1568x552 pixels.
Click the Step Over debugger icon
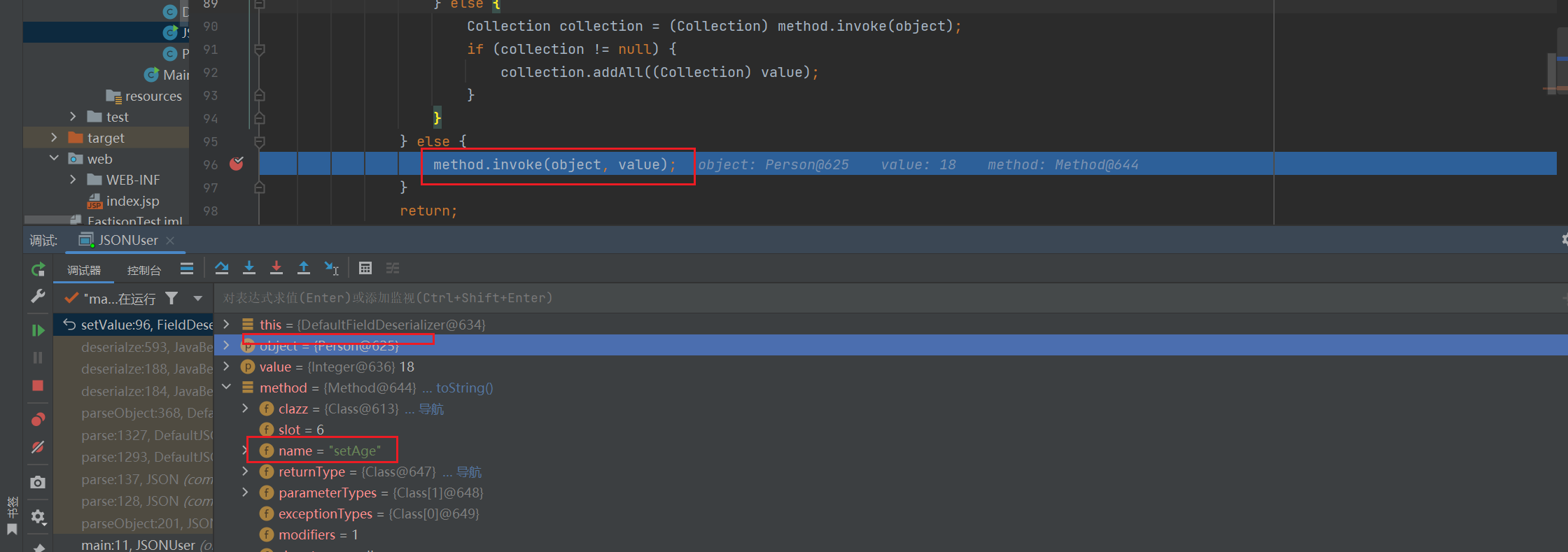[222, 268]
